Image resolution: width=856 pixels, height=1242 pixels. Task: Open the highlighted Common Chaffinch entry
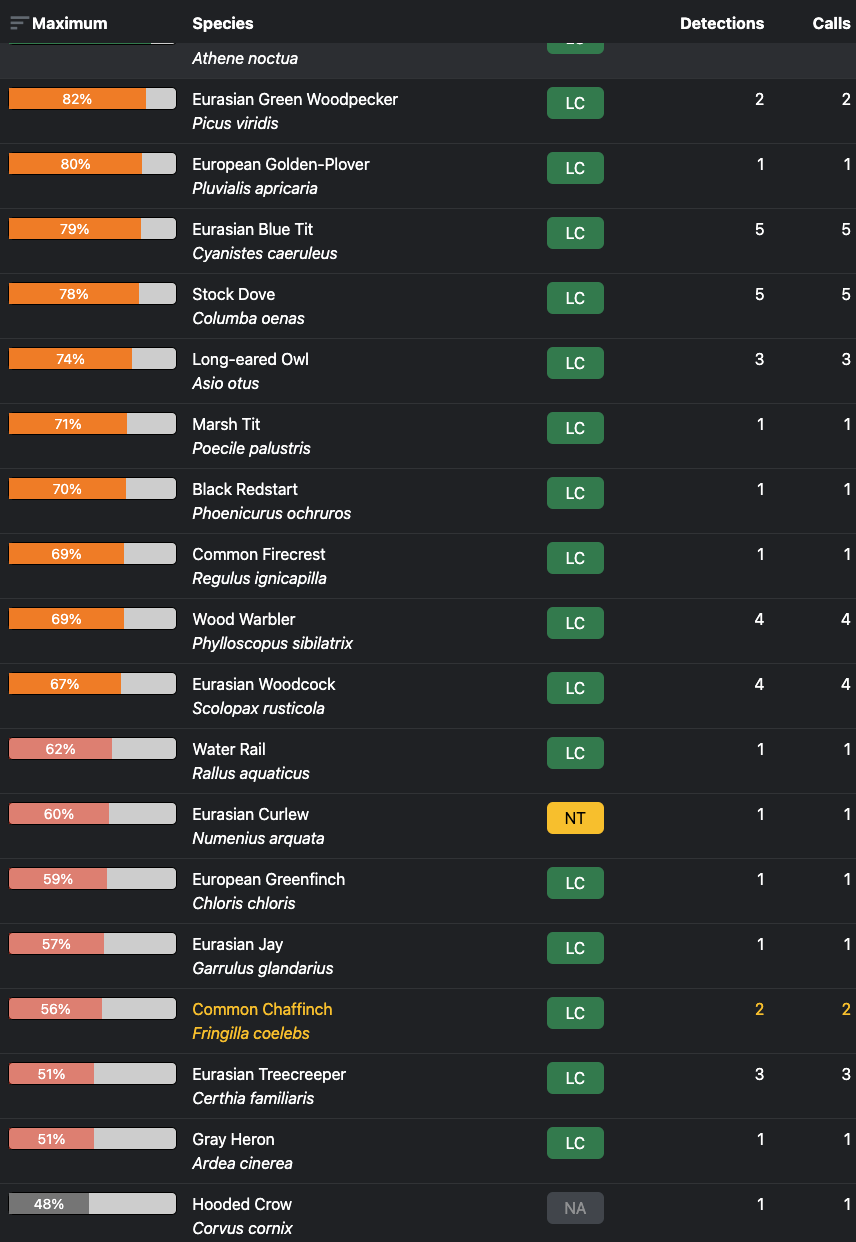tap(262, 1009)
